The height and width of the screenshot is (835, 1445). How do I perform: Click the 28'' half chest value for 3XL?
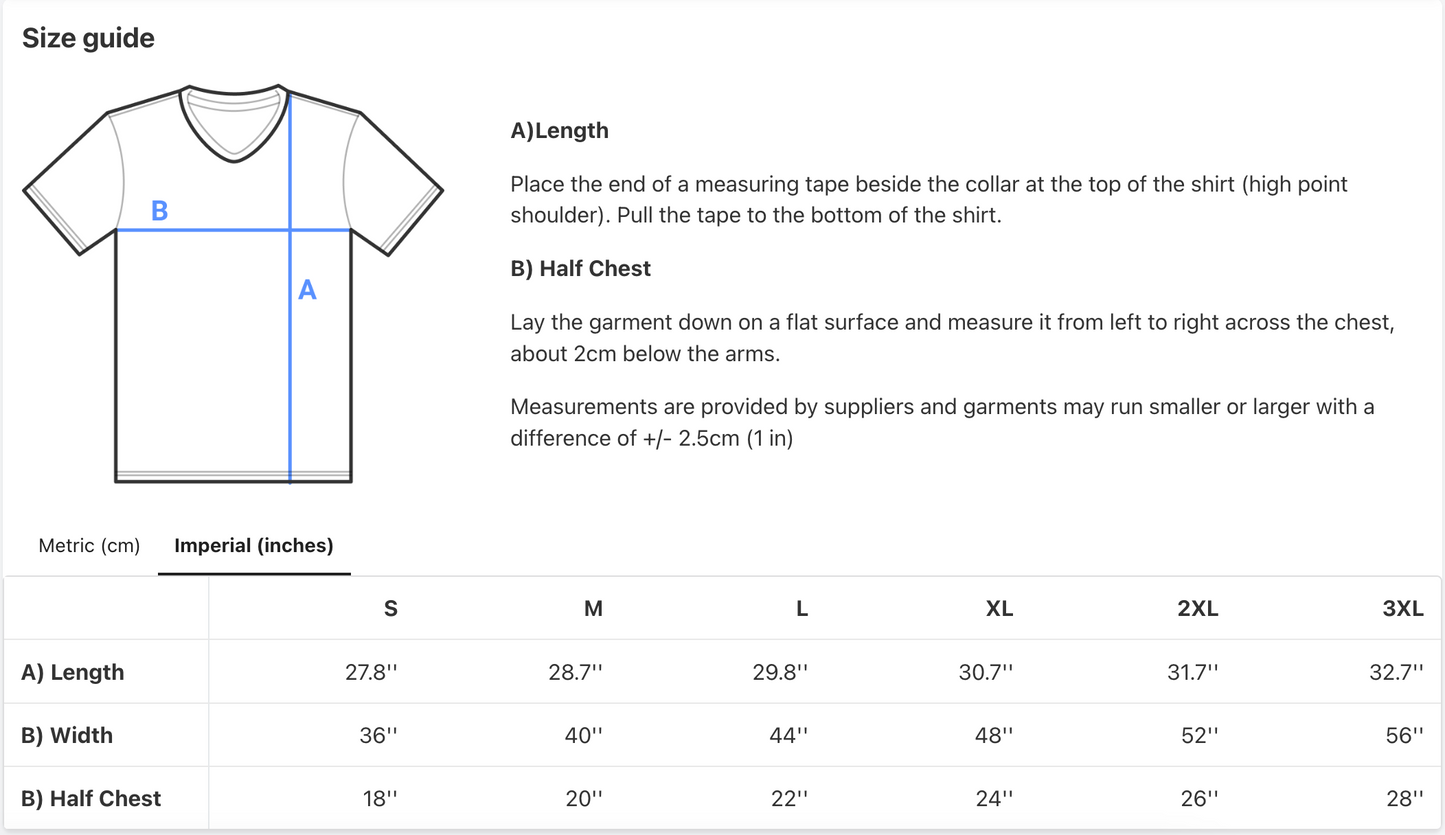(x=1405, y=798)
